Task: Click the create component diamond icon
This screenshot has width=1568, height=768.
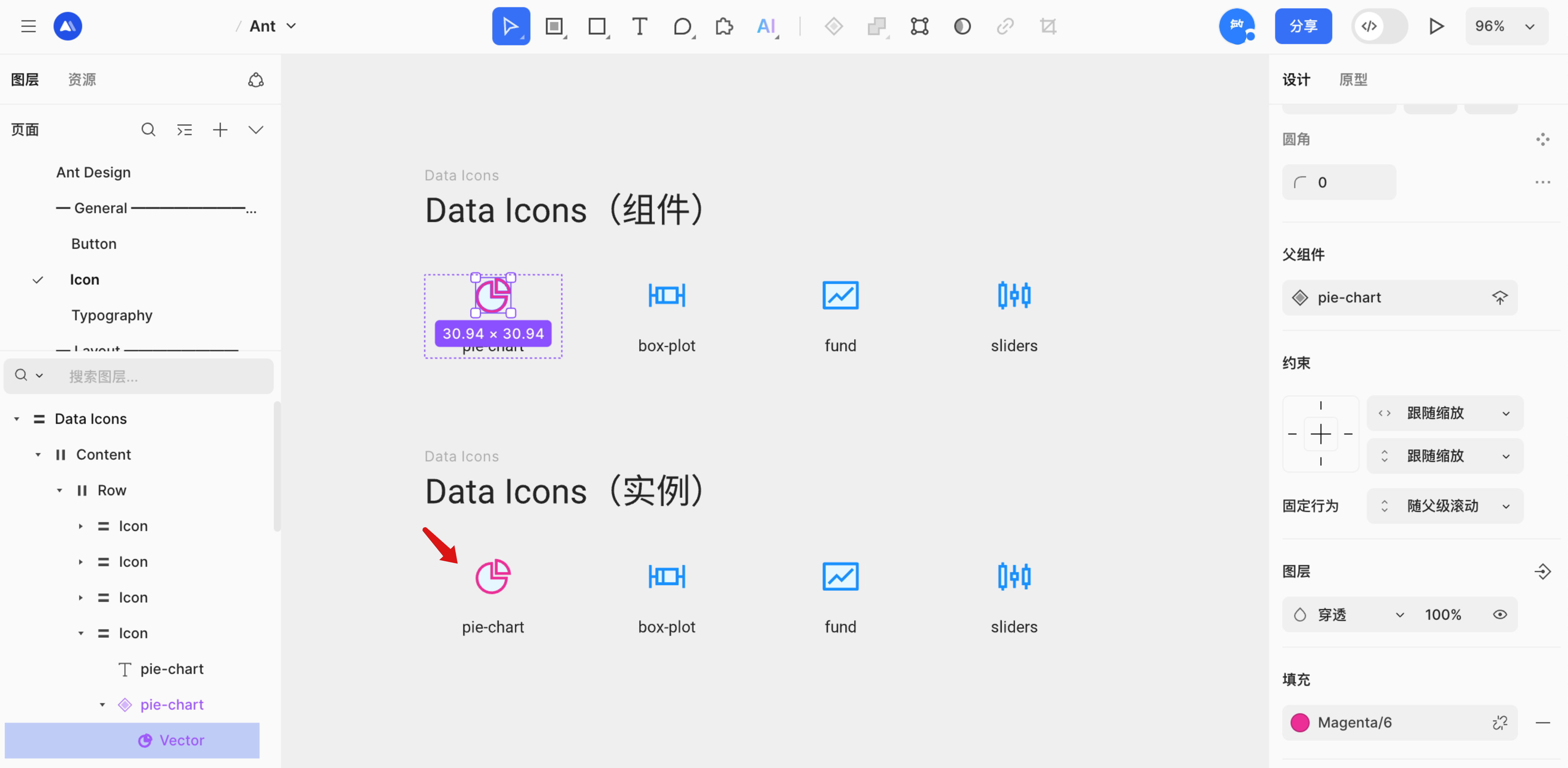Action: 833,26
